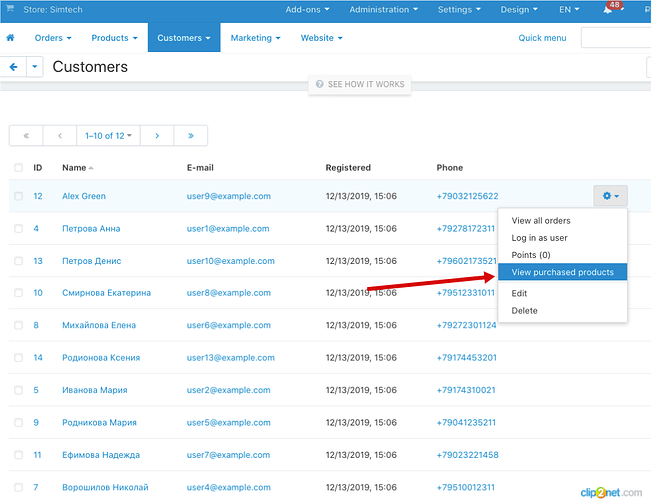The height and width of the screenshot is (500, 652).
Task: Sort table by Name column header
Action: pos(73,168)
